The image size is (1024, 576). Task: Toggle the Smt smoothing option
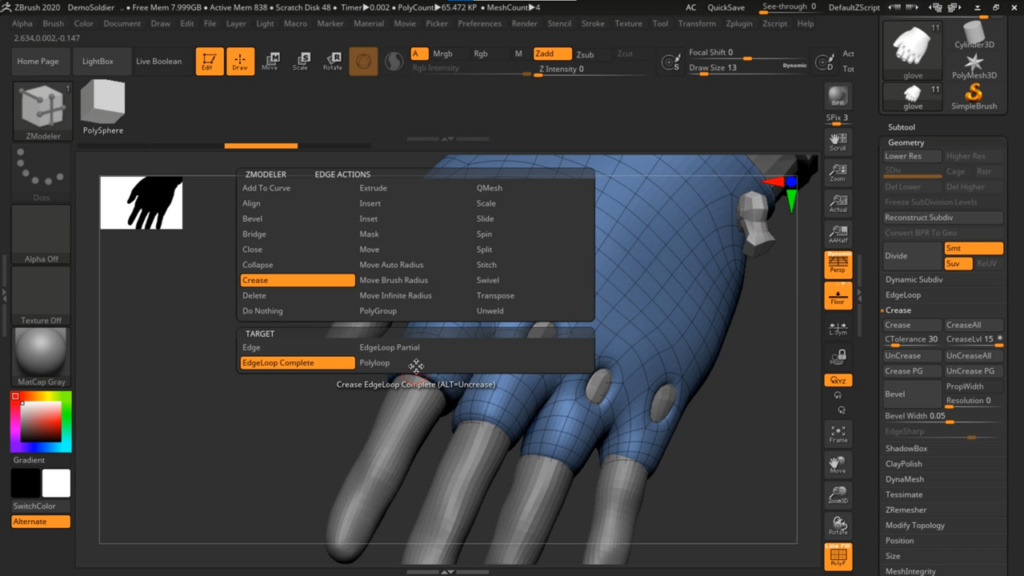click(x=973, y=248)
